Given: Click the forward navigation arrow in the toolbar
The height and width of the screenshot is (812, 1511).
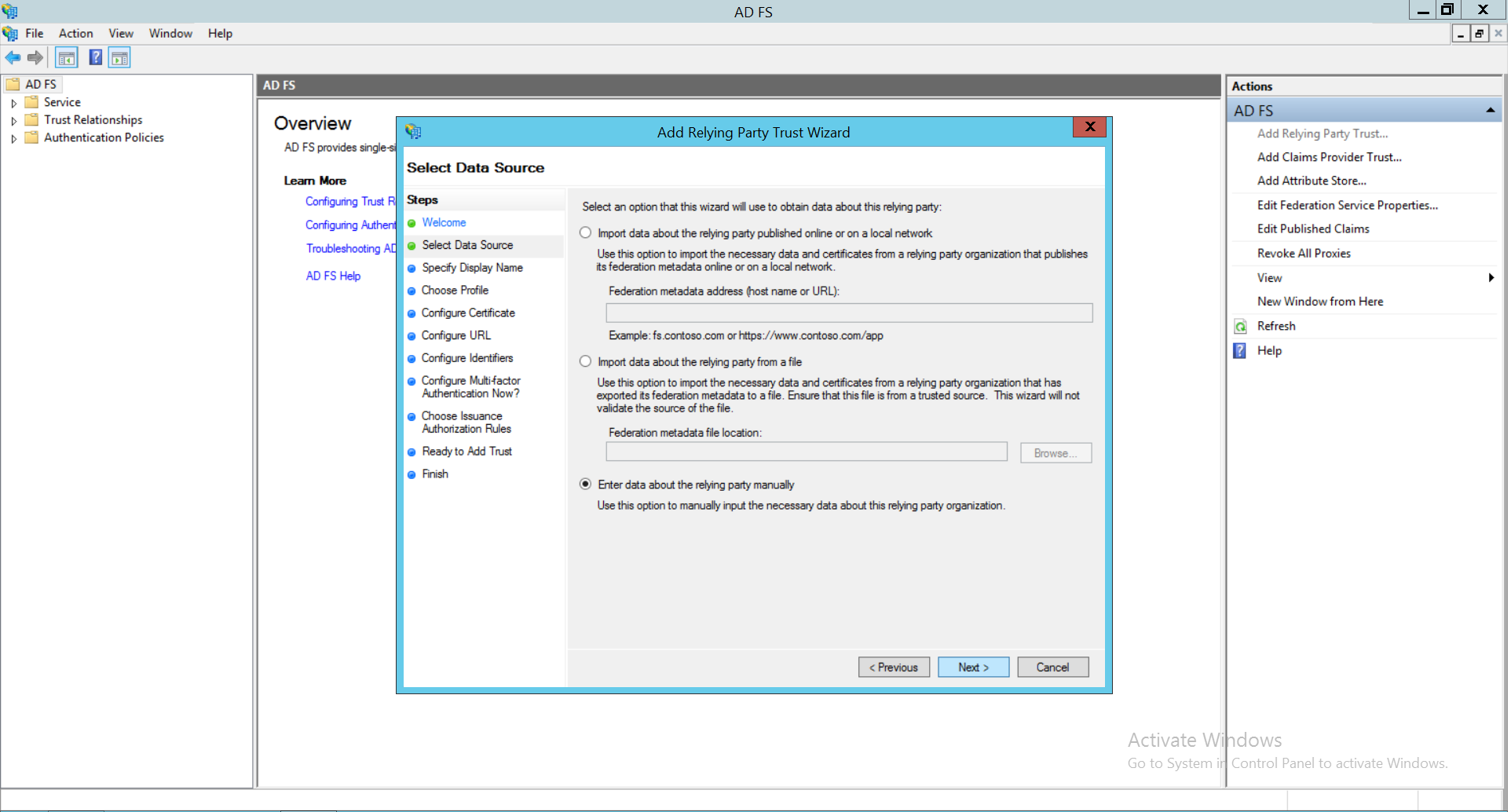Looking at the screenshot, I should [35, 57].
